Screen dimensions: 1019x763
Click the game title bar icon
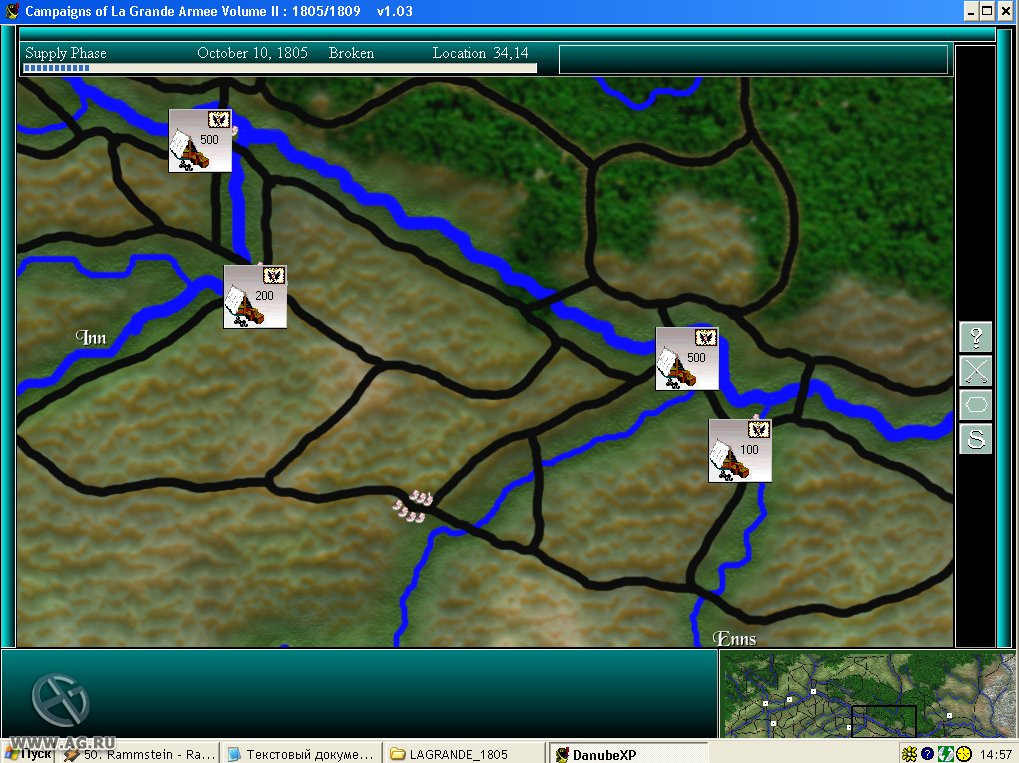point(12,11)
